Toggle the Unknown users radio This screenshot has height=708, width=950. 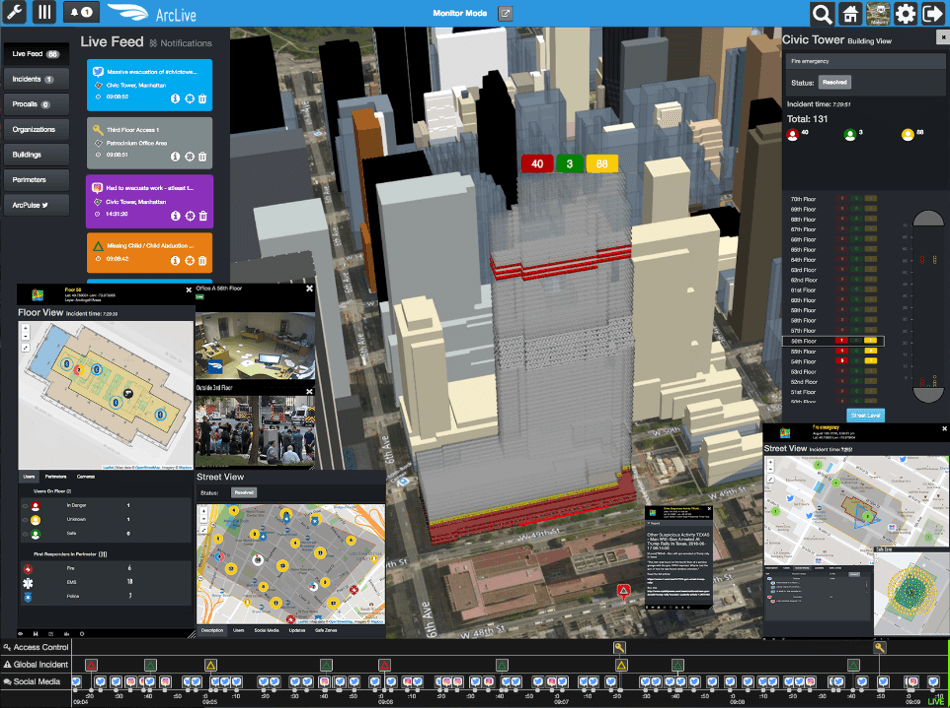[25, 521]
